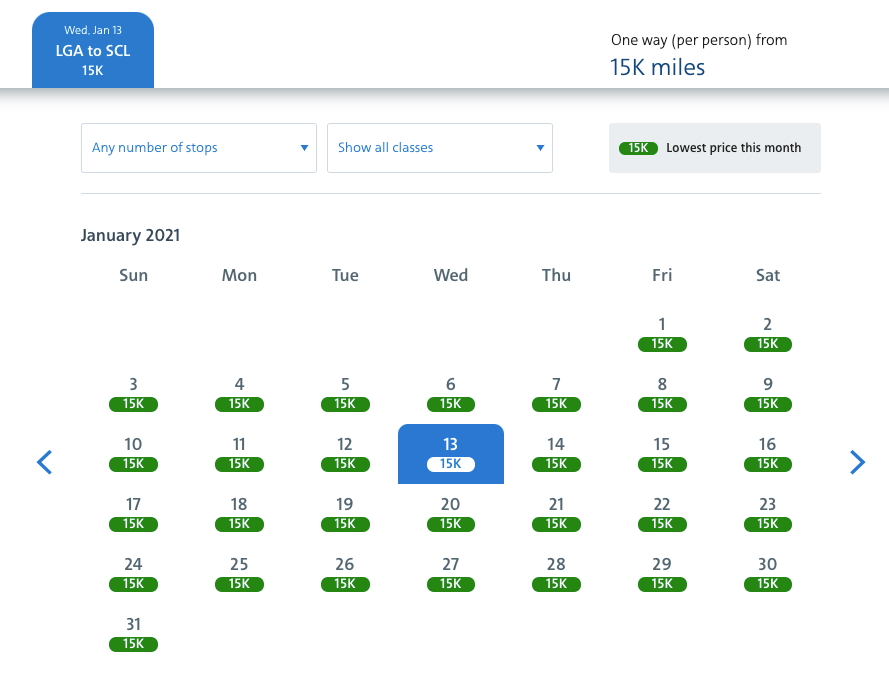Choose Saturday January 2 date
The image size is (889, 674).
[768, 333]
